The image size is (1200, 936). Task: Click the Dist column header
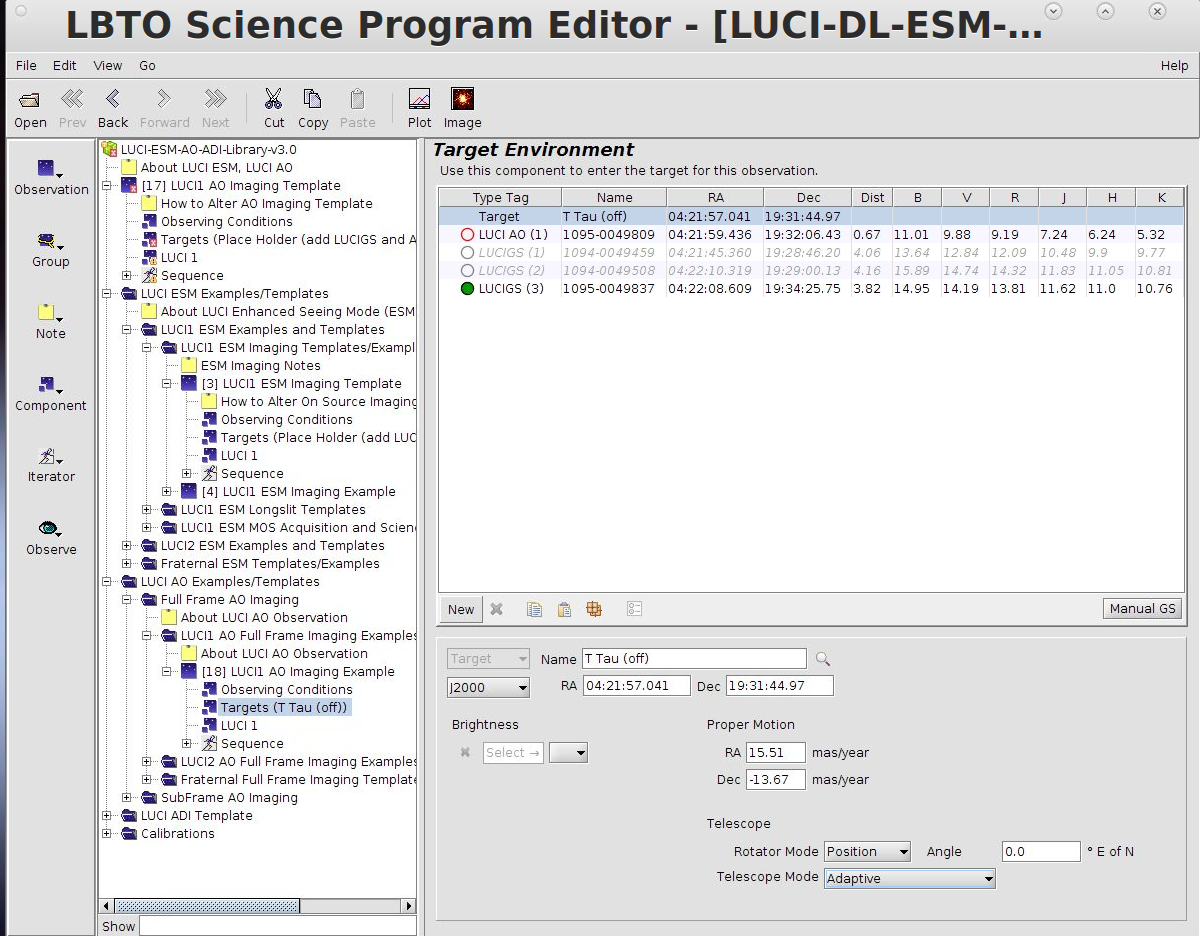871,198
